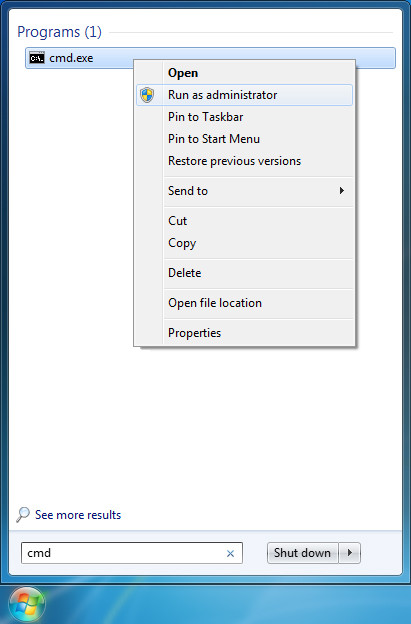Click the search field containing cmd

pos(132,553)
